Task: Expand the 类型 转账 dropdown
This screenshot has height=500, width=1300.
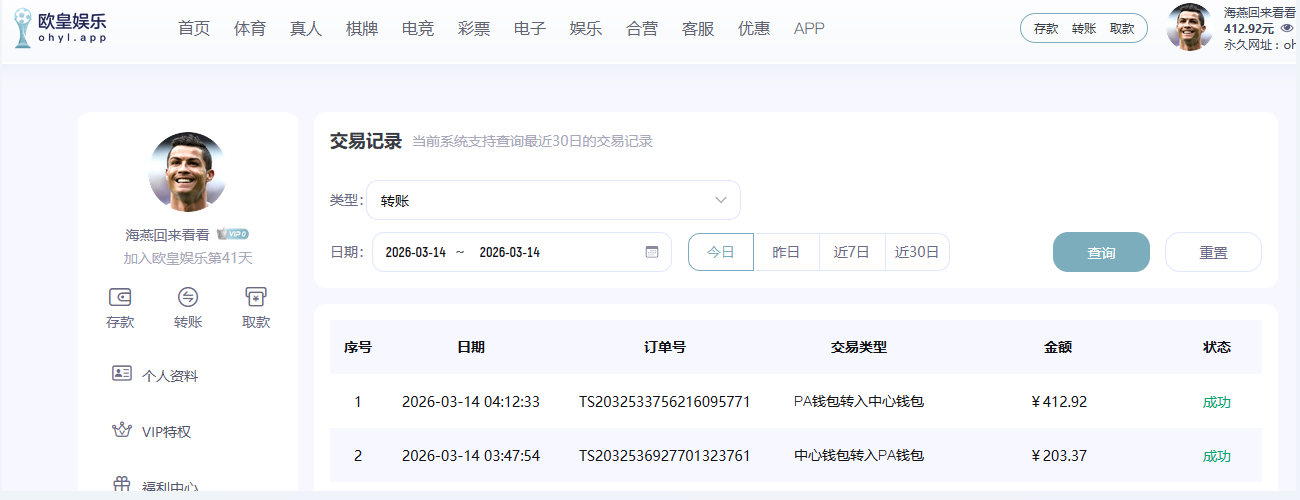Action: click(553, 200)
